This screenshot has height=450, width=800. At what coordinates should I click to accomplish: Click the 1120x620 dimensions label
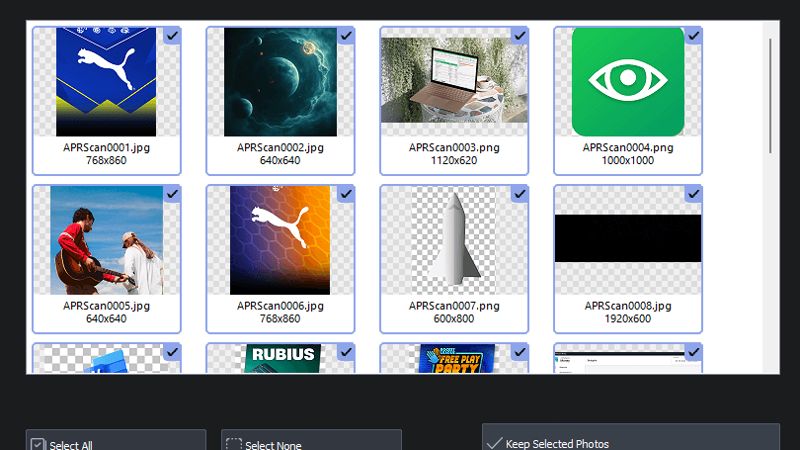(454, 161)
